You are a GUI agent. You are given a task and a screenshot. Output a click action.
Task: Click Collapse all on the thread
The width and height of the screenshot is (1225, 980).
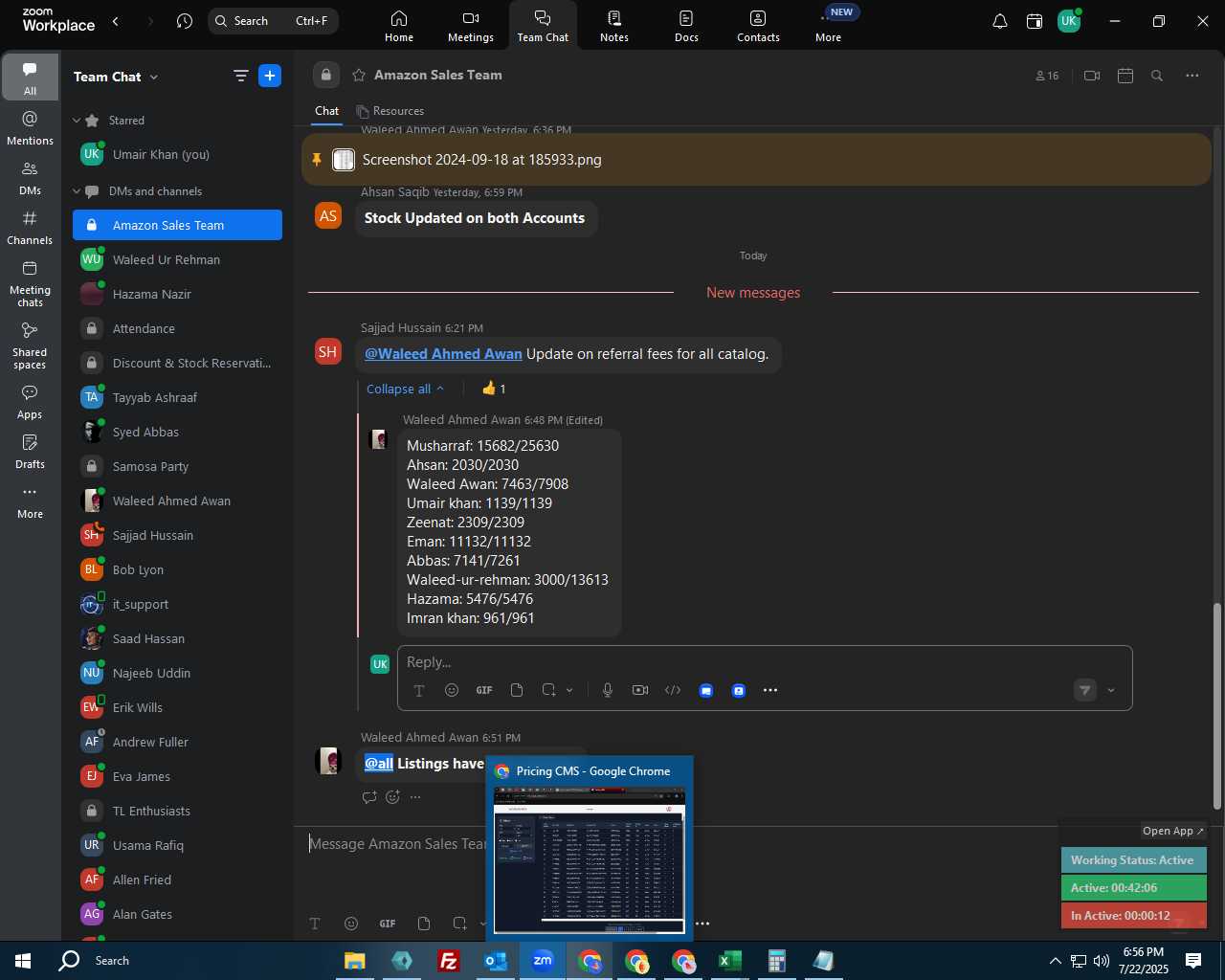pos(406,389)
